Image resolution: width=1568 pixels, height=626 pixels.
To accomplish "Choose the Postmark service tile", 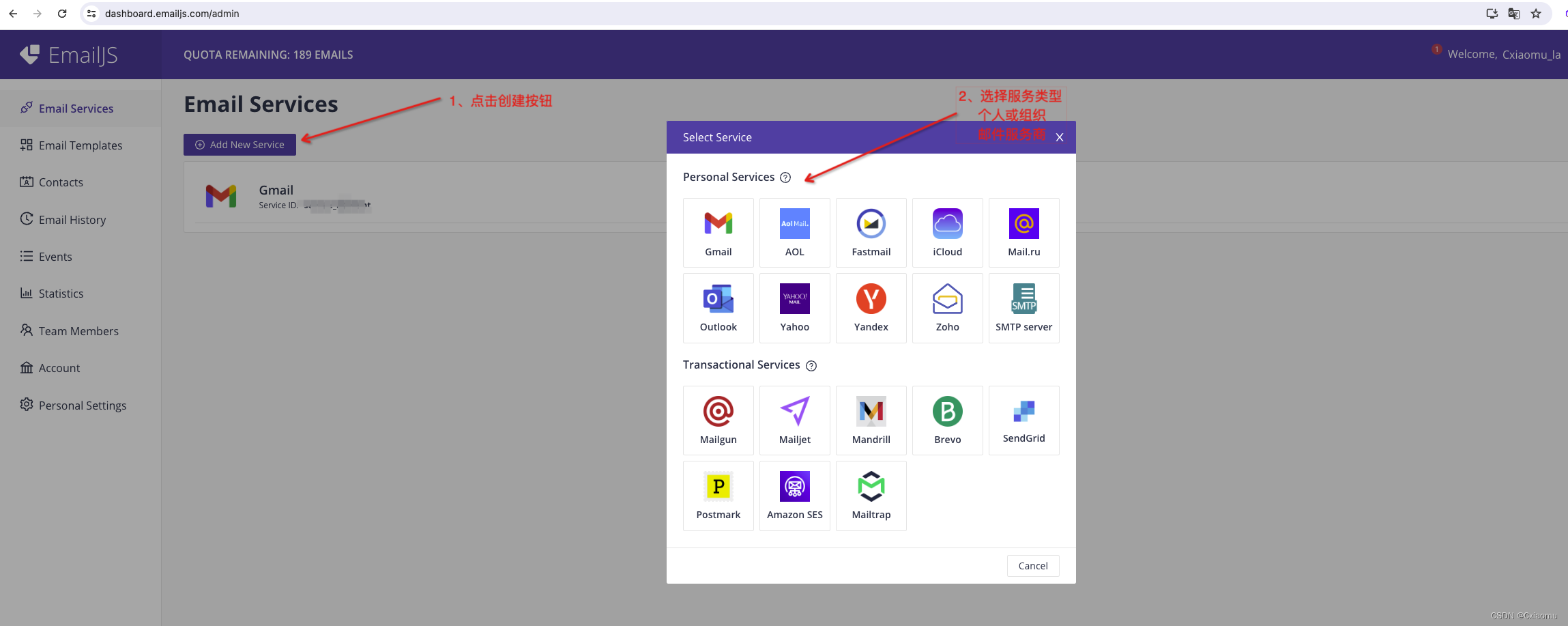I will [x=718, y=495].
